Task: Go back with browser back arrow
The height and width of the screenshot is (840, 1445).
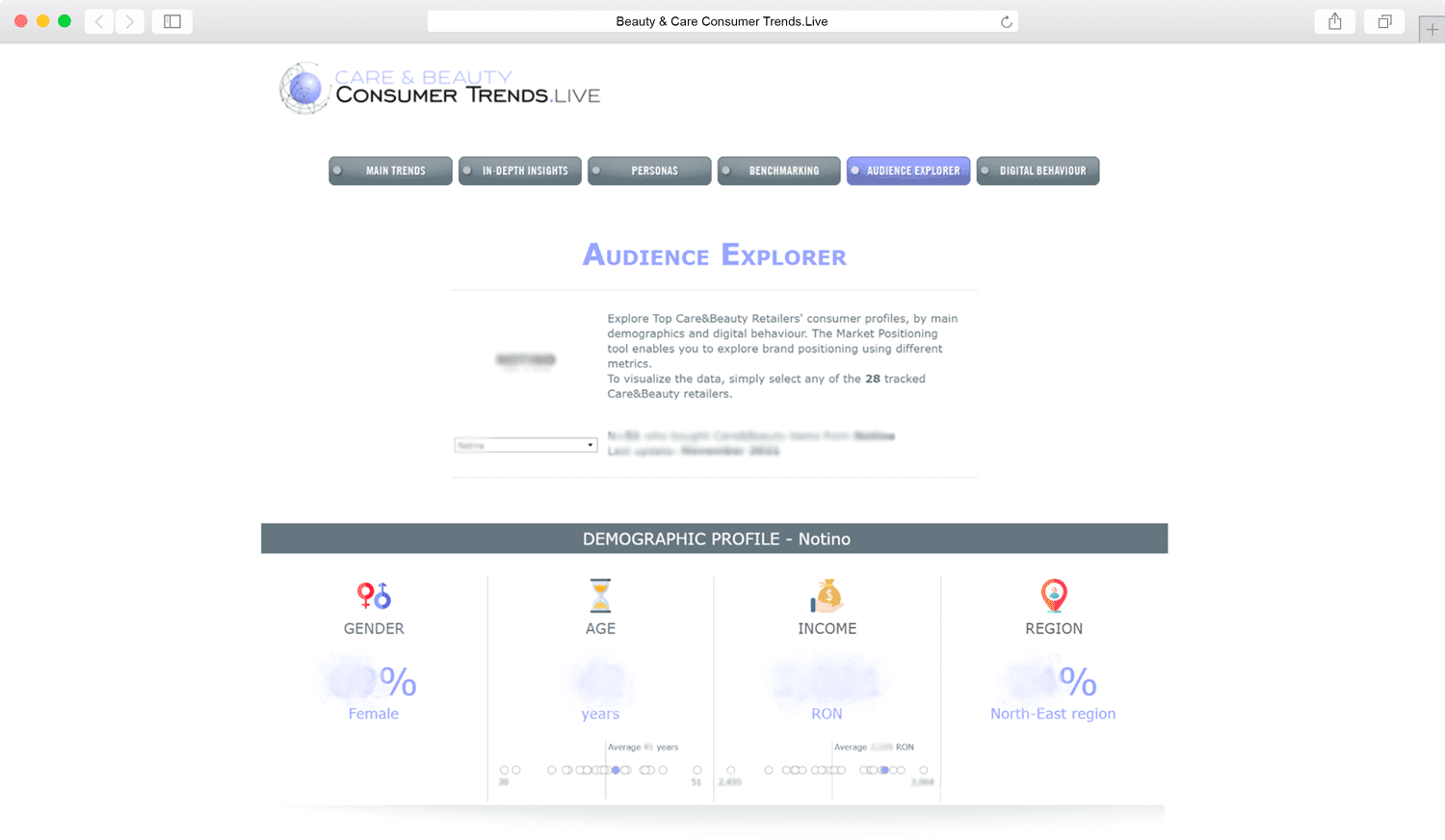Action: click(99, 21)
